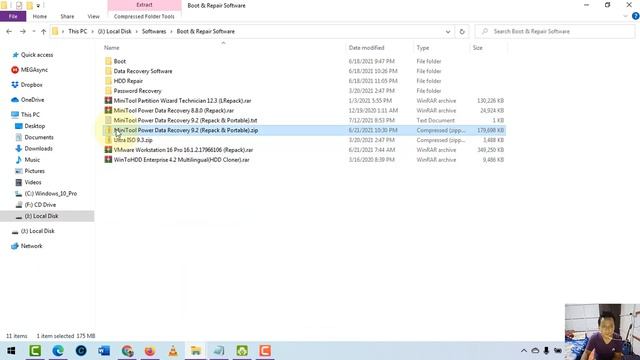Sort by the Type column header
Image resolution: width=640 pixels, height=360 pixels.
[423, 48]
